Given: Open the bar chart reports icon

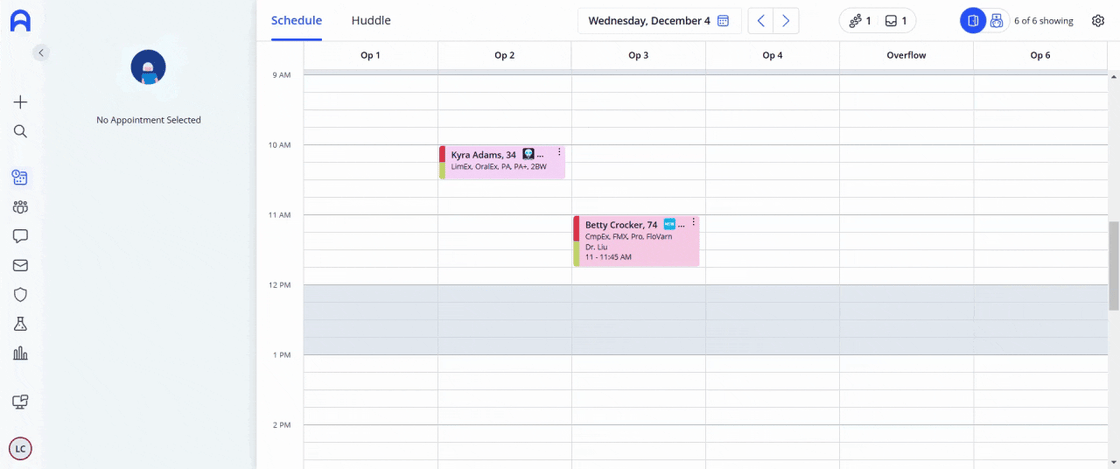Looking at the screenshot, I should click(21, 353).
